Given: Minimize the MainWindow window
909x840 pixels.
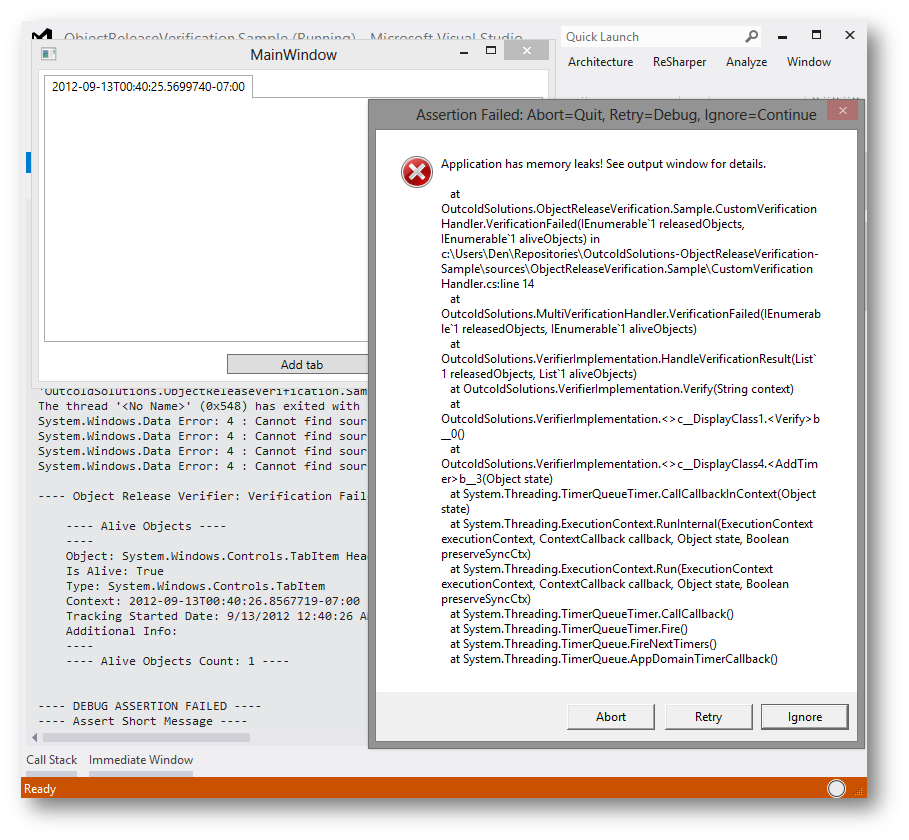Looking at the screenshot, I should 464,53.
